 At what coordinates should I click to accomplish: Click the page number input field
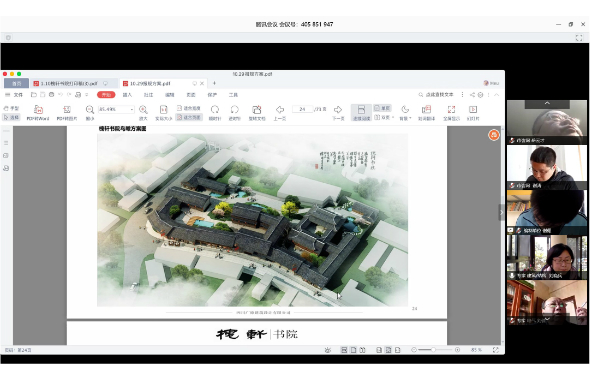[x=302, y=109]
